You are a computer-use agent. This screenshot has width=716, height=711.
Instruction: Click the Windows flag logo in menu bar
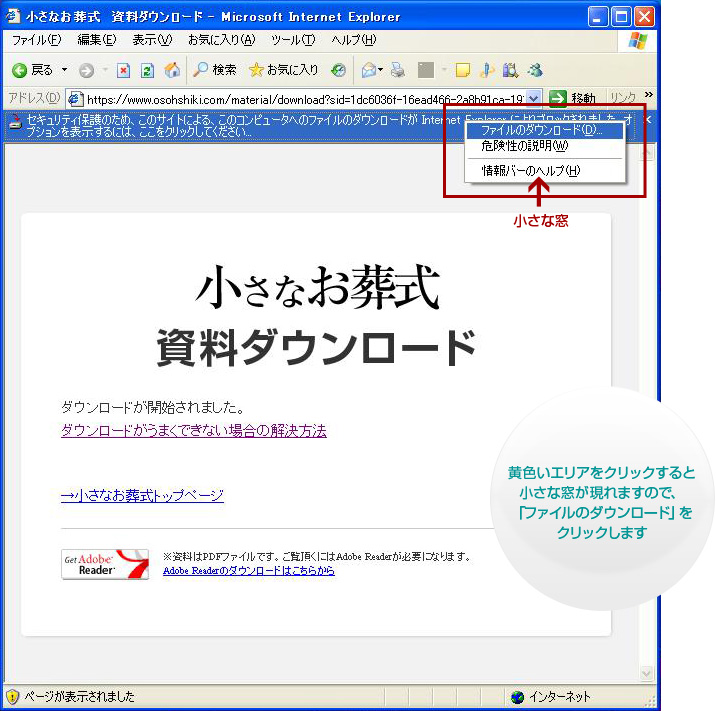637,41
